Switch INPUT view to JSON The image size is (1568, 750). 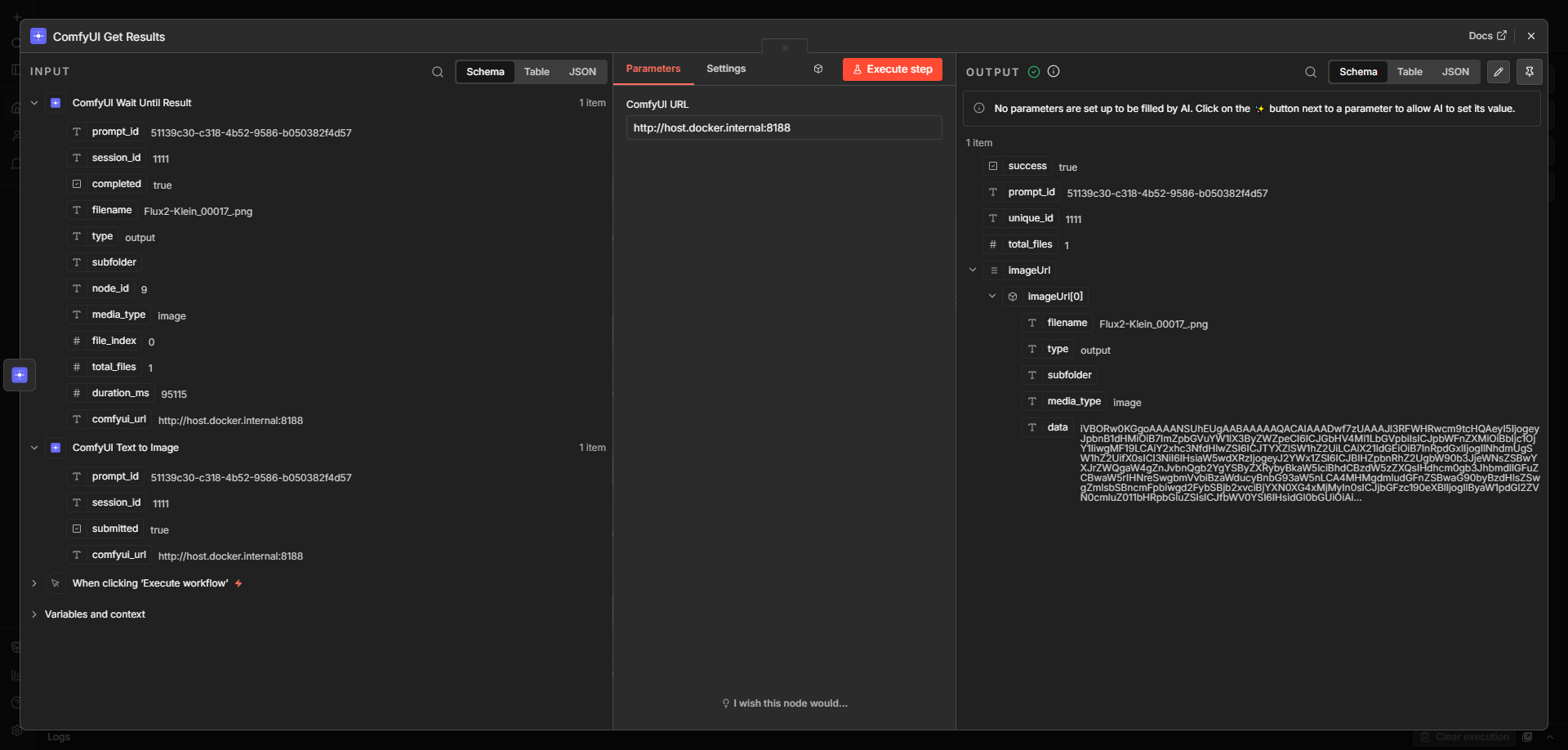[x=582, y=72]
